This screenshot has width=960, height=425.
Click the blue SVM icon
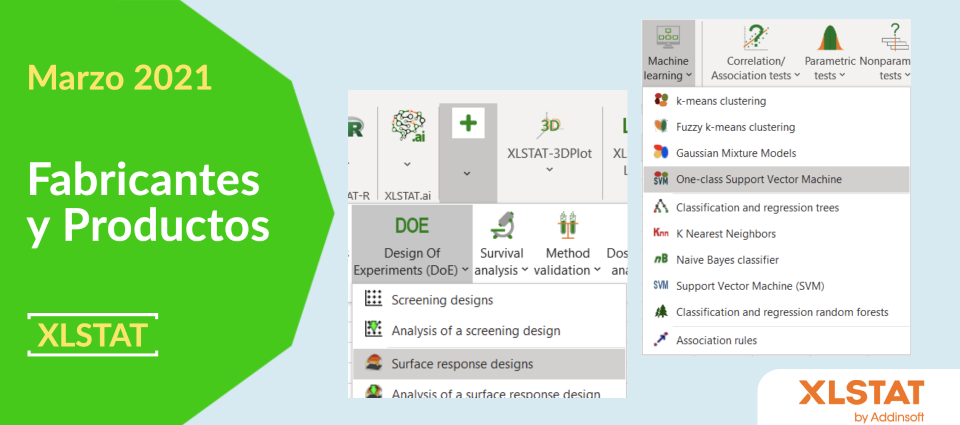point(661,285)
